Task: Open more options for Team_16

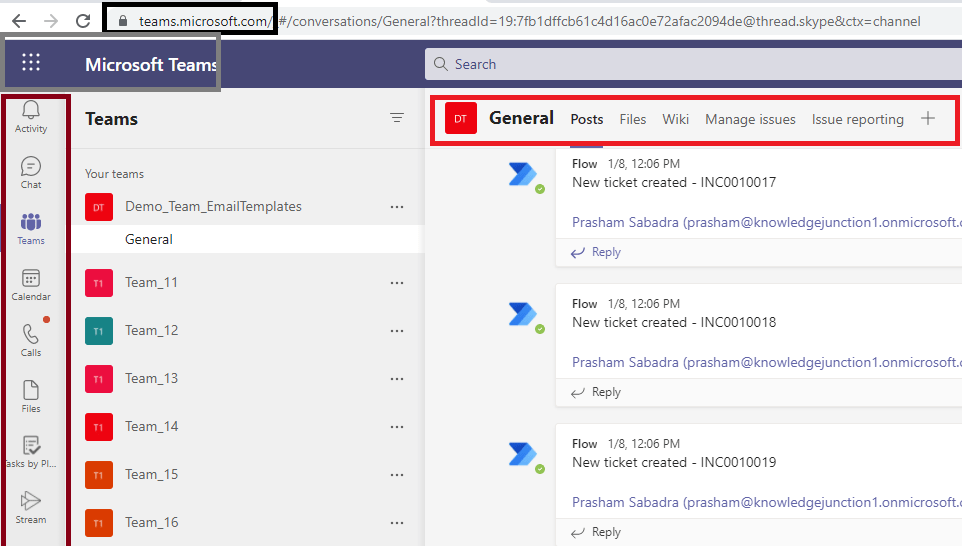Action: click(397, 523)
